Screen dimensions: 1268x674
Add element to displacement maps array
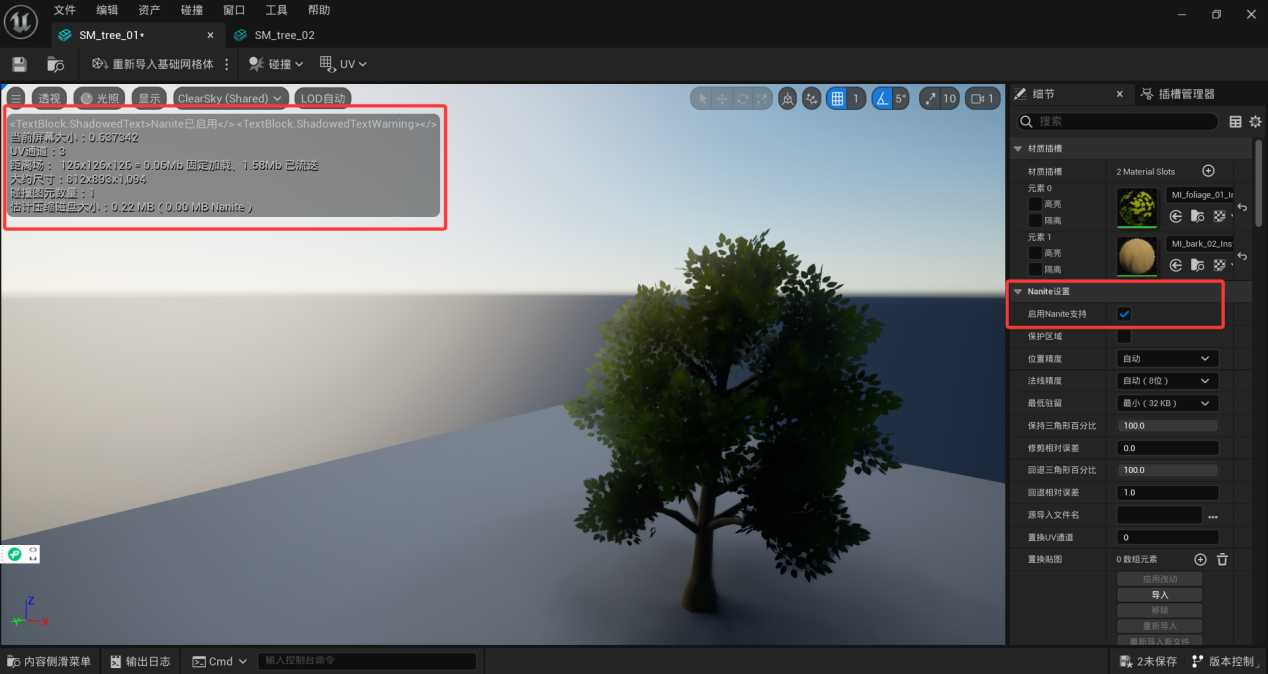click(1201, 559)
